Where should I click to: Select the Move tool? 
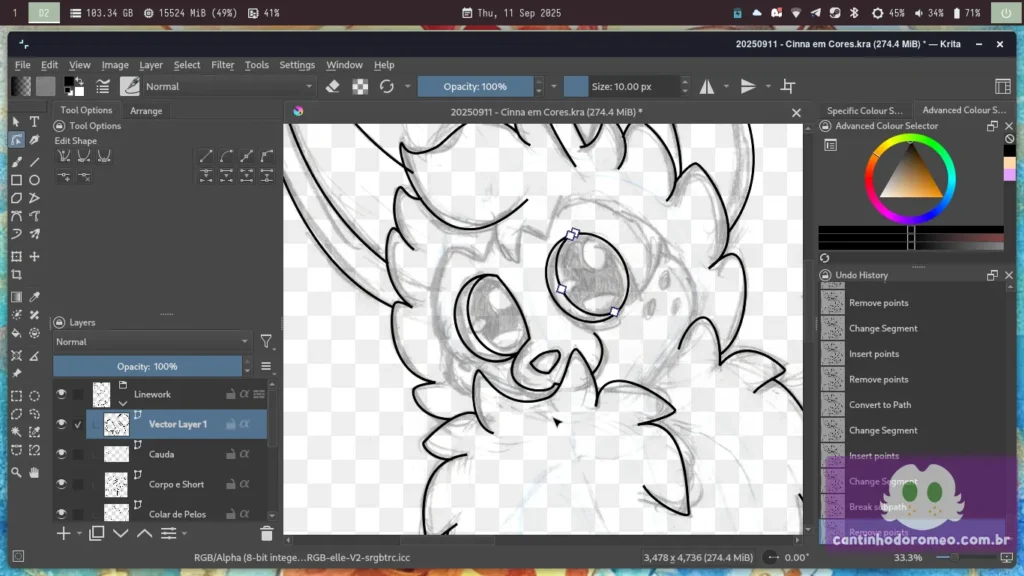point(35,257)
